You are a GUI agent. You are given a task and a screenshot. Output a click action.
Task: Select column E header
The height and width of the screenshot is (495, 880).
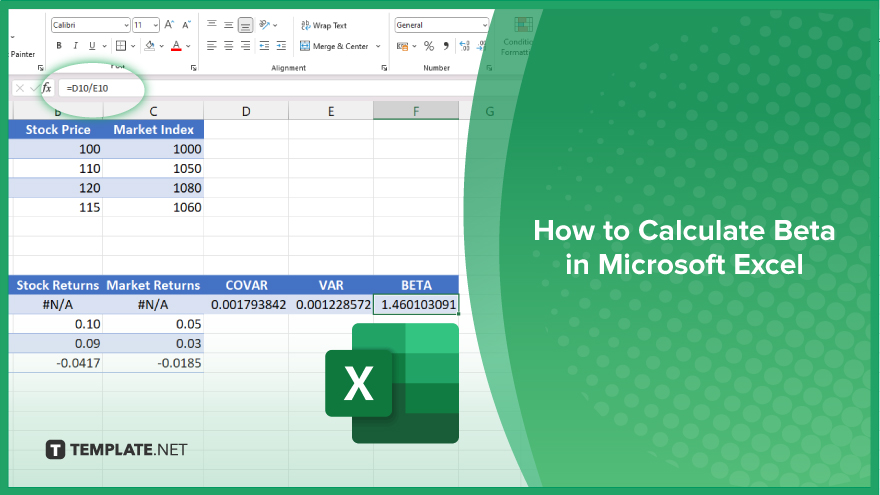click(331, 111)
